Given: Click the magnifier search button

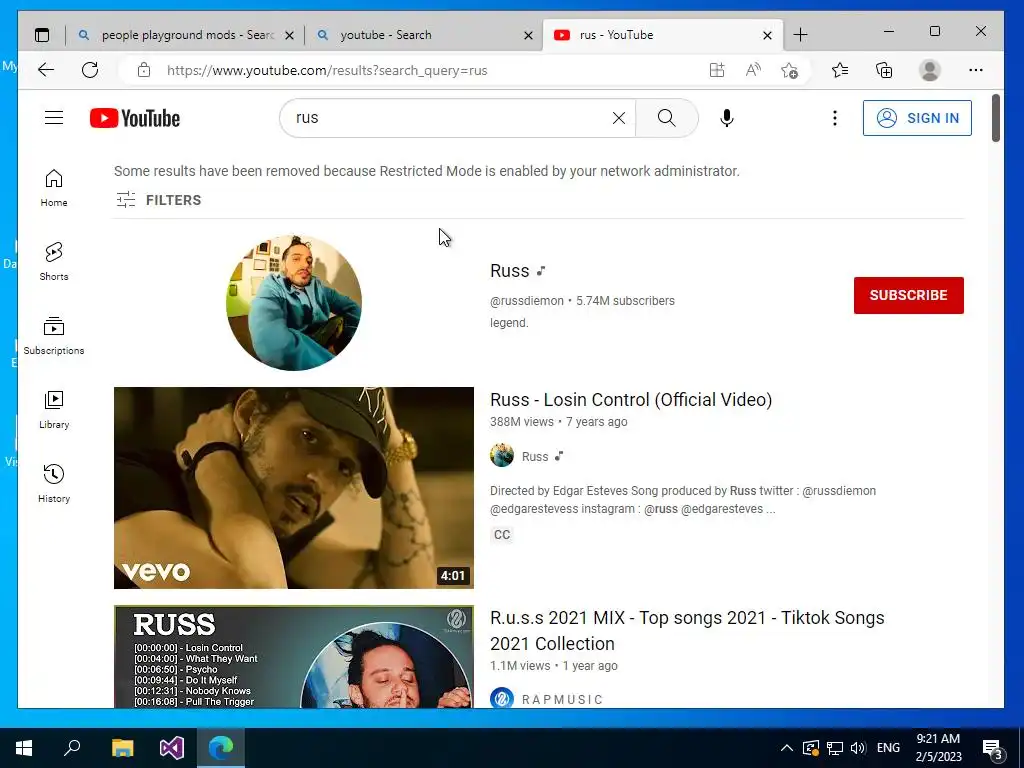Looking at the screenshot, I should 666,118.
